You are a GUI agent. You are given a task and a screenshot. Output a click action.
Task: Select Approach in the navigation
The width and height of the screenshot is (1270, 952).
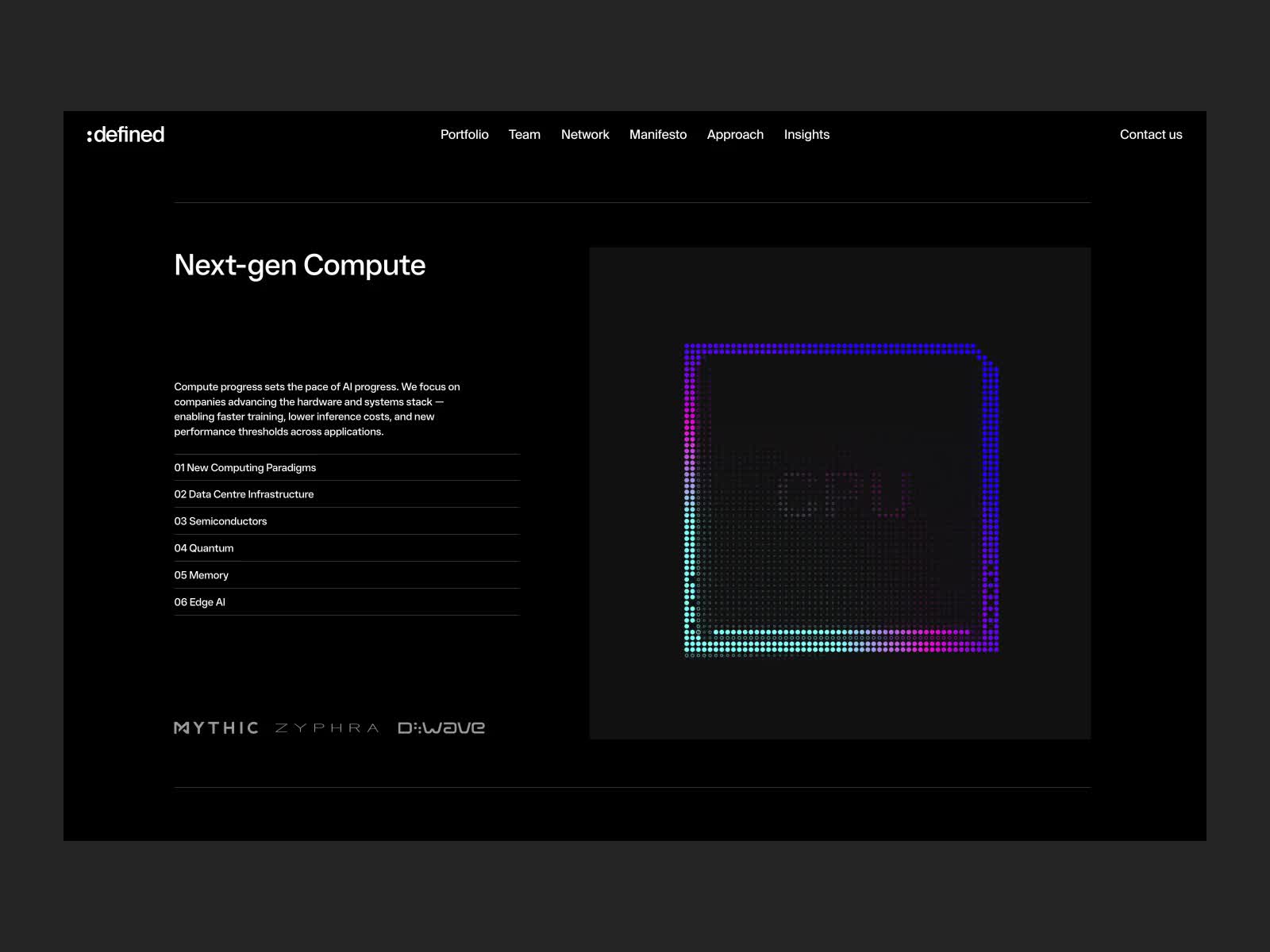pyautogui.click(x=735, y=135)
